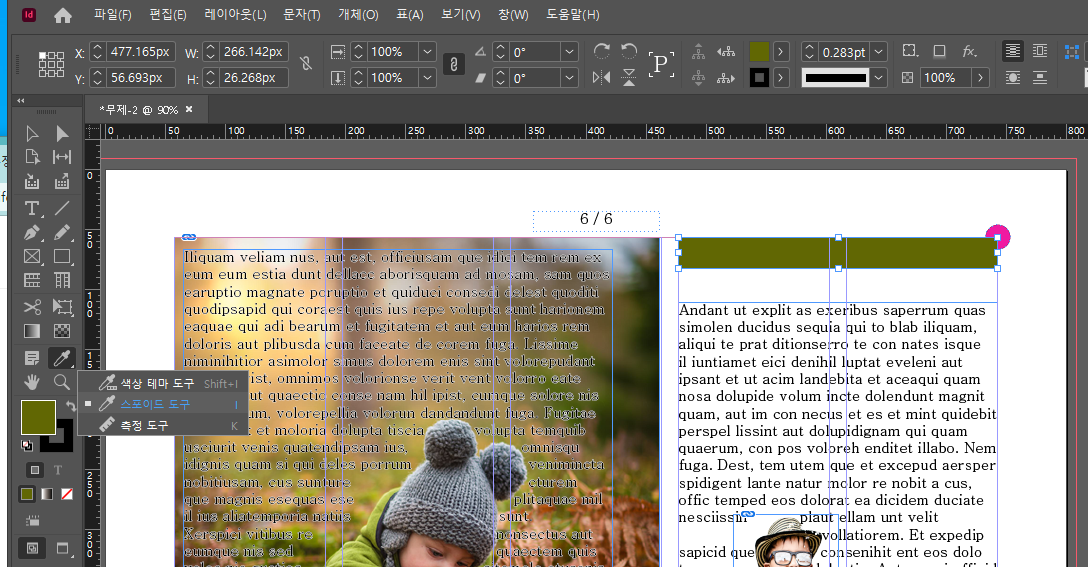Expand the opacity slider arrow

(x=980, y=78)
